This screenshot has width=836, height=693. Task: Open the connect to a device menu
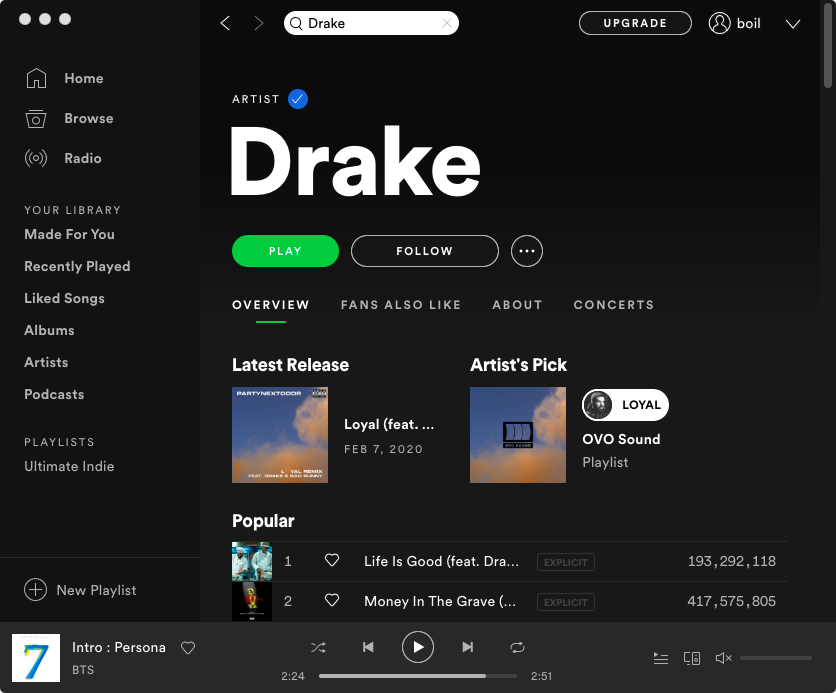tap(692, 658)
